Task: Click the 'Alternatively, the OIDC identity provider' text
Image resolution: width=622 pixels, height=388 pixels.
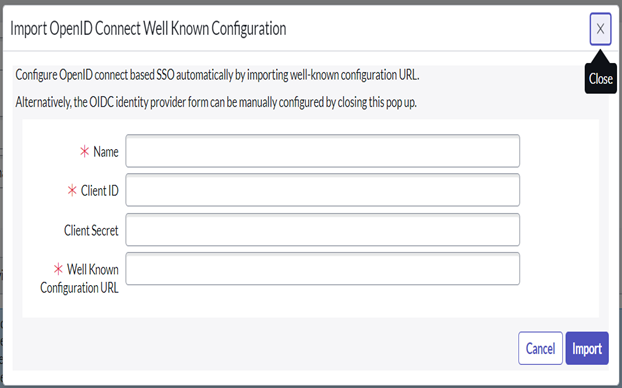Action: coord(216,102)
